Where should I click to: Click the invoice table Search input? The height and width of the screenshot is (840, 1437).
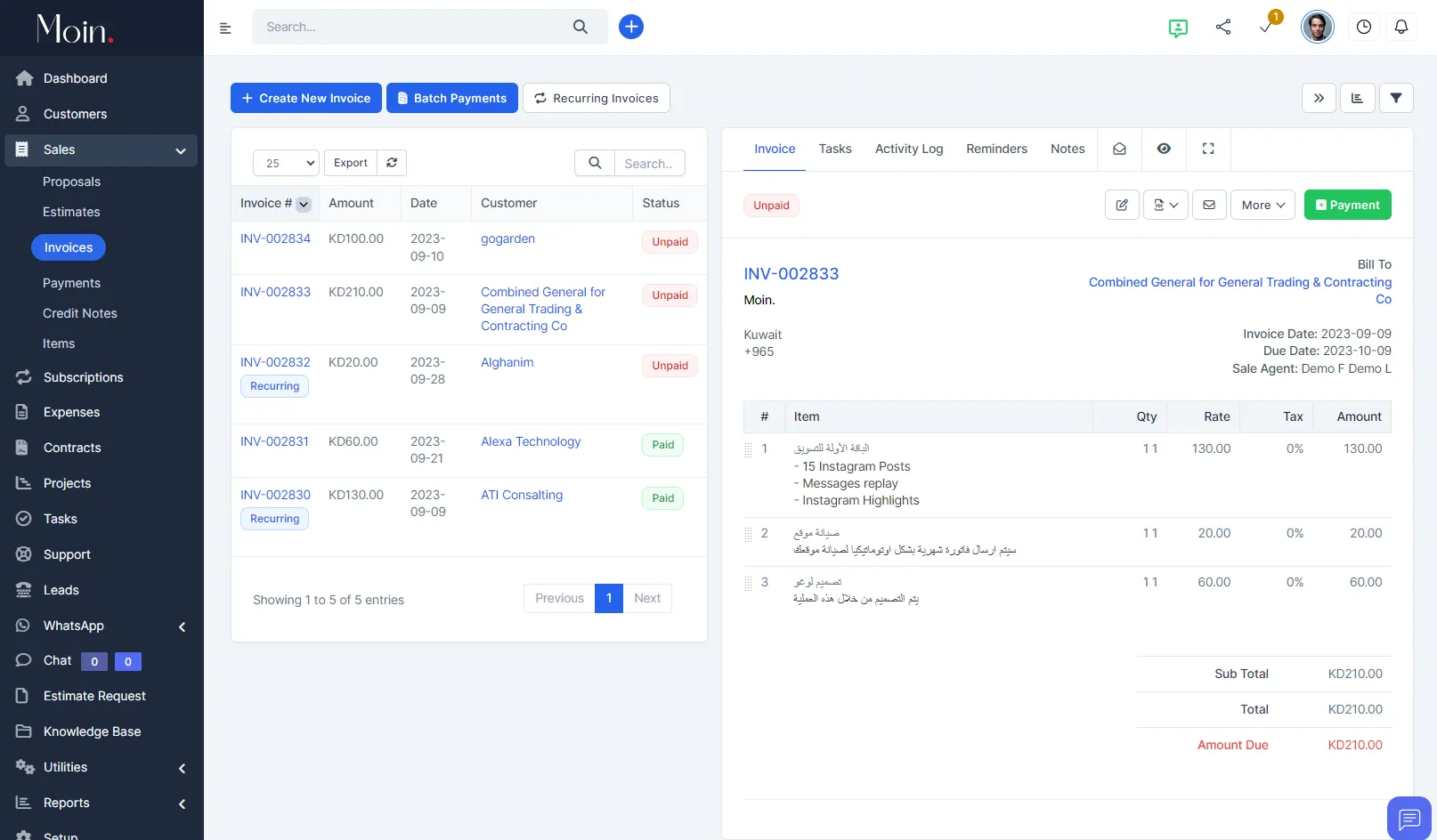tap(650, 163)
